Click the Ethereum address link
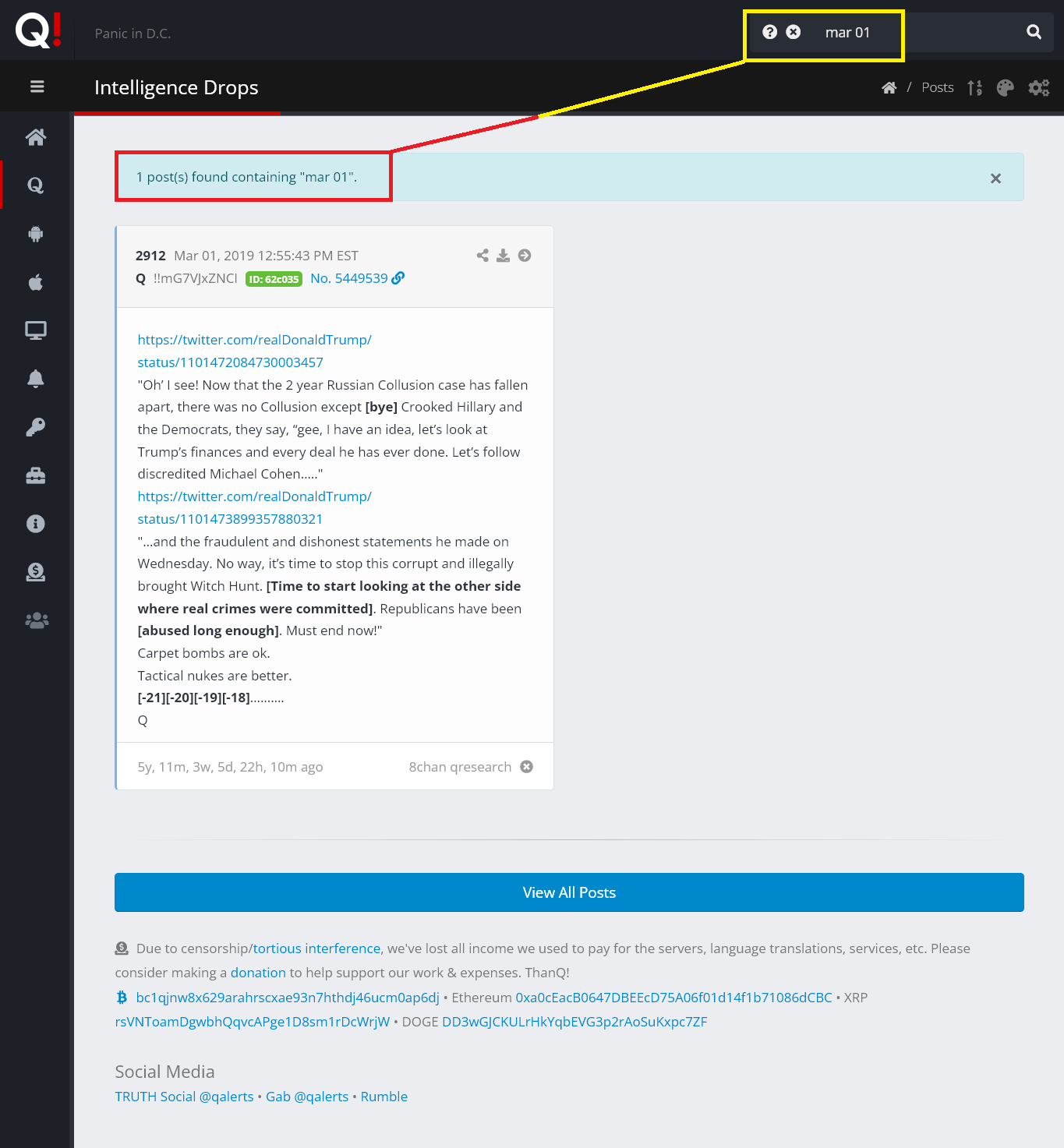This screenshot has width=1064, height=1148. pyautogui.click(x=673, y=998)
